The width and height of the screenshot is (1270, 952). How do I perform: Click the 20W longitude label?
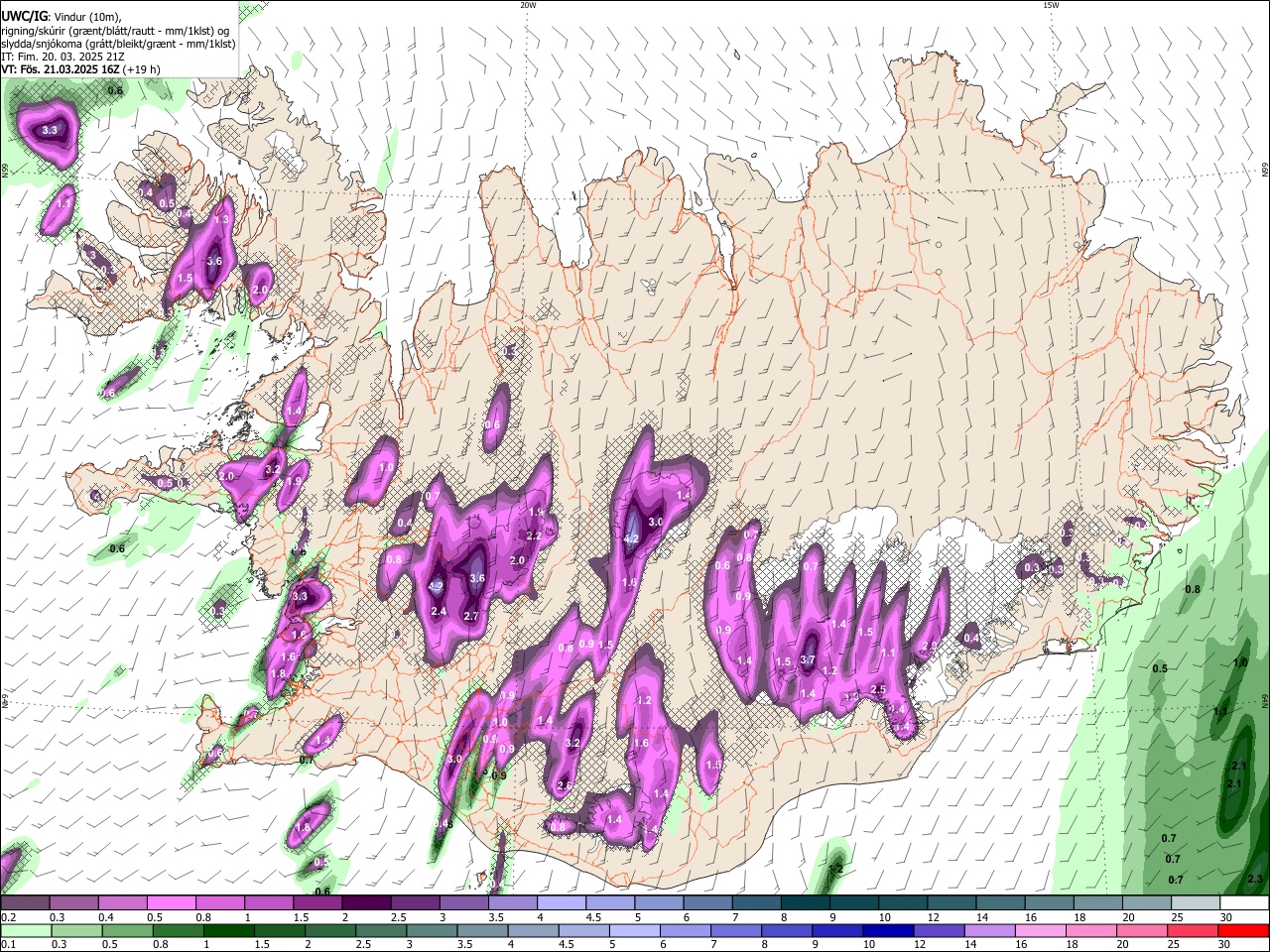point(528,5)
